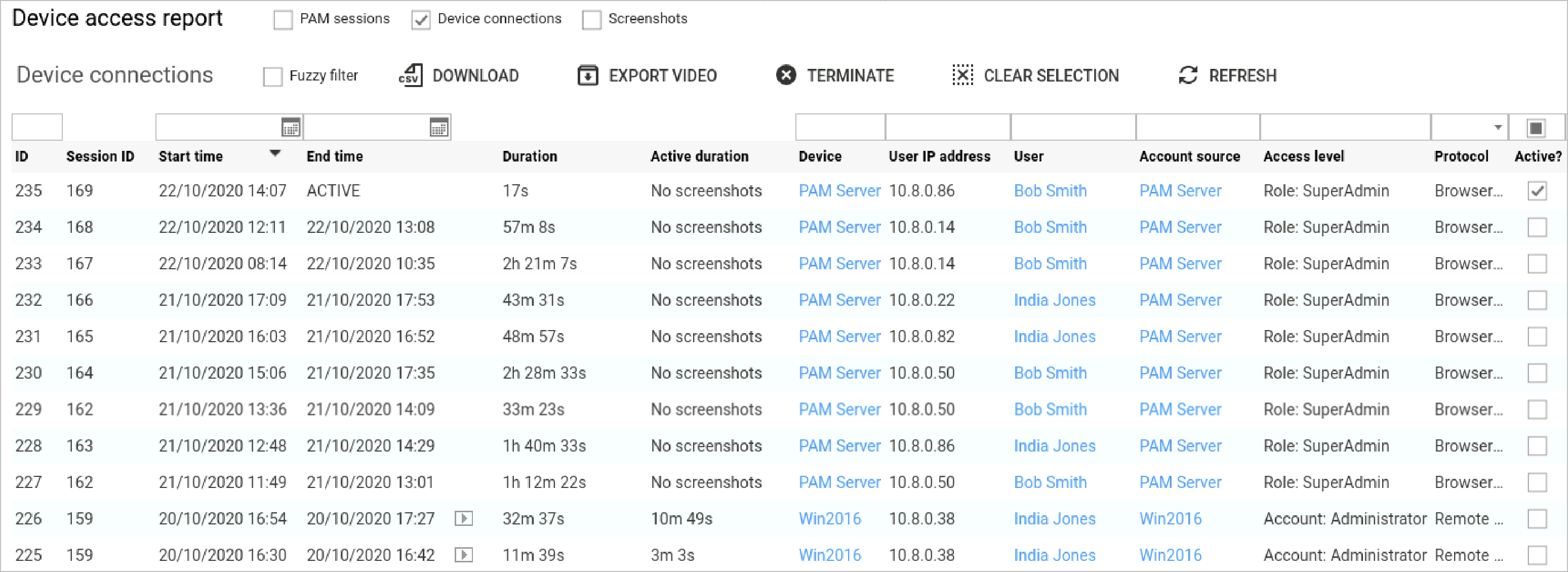Image resolution: width=1568 pixels, height=572 pixels.
Task: Click the REFRESH button
Action: pos(1227,75)
